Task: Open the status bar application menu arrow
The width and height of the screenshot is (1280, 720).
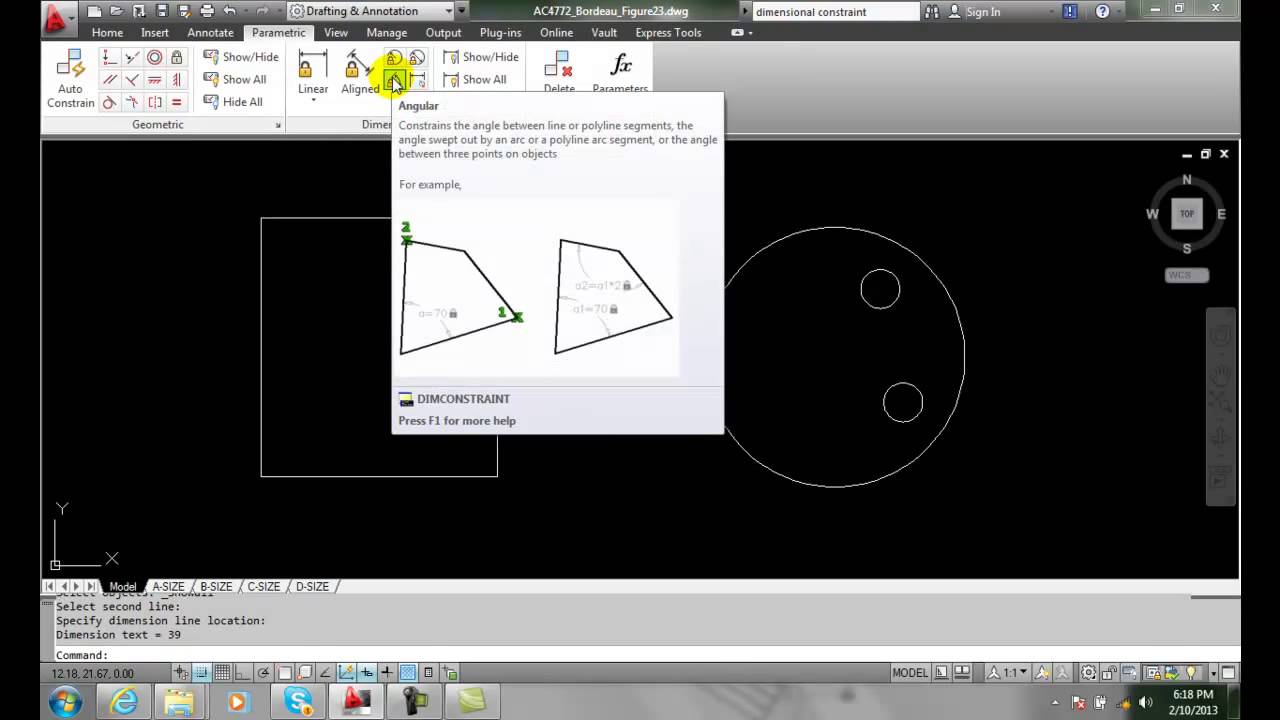Action: coord(1213,673)
